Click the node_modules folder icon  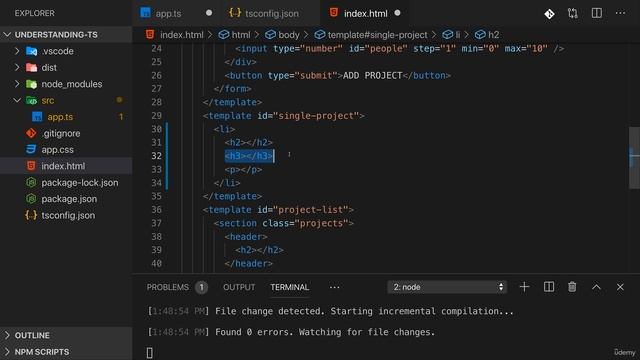[x=31, y=84]
